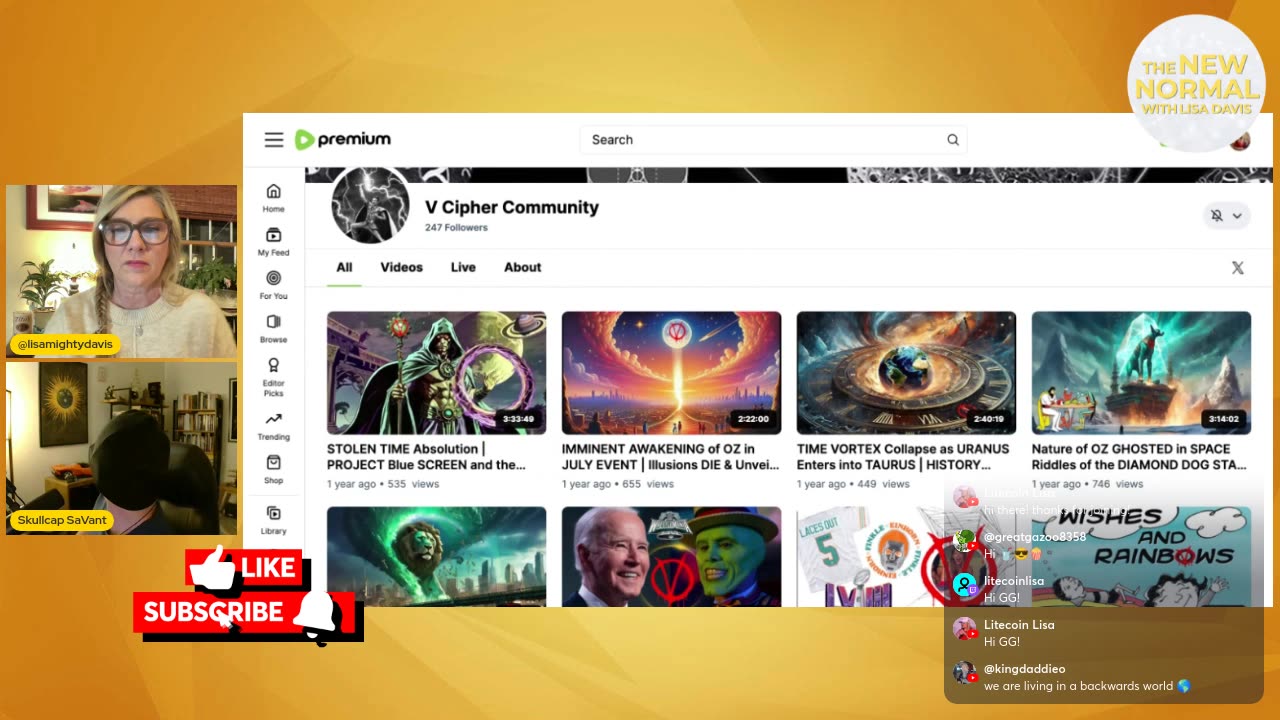1280x720 pixels.
Task: Click the V Cipher Community channel name
Action: pos(512,208)
